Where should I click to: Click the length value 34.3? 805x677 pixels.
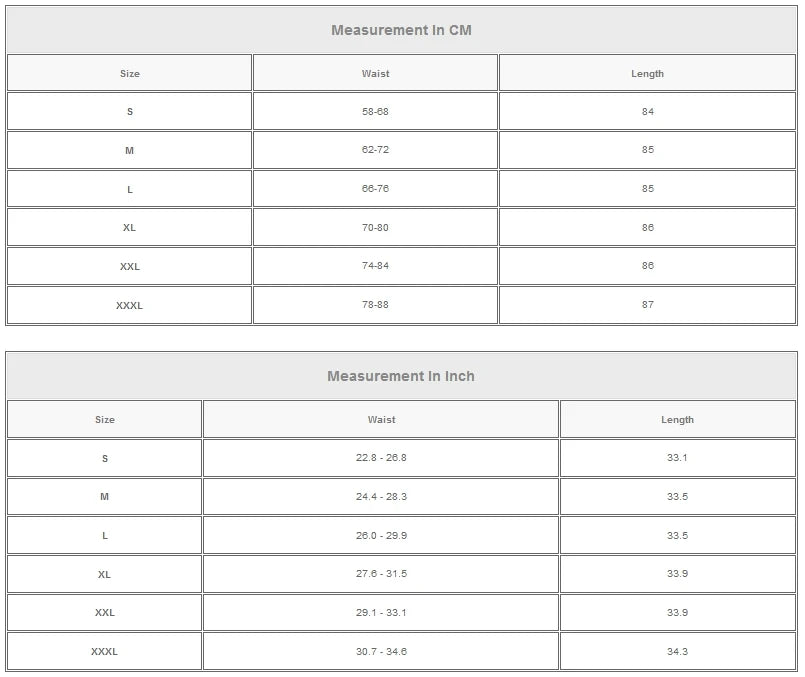pos(677,652)
